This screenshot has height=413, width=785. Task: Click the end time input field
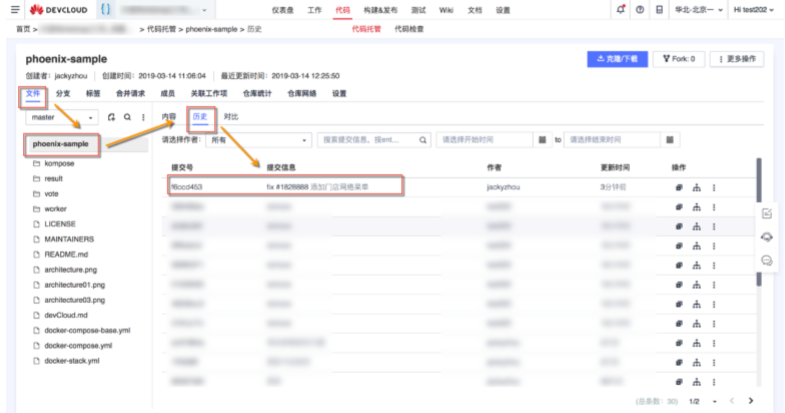(x=612, y=140)
